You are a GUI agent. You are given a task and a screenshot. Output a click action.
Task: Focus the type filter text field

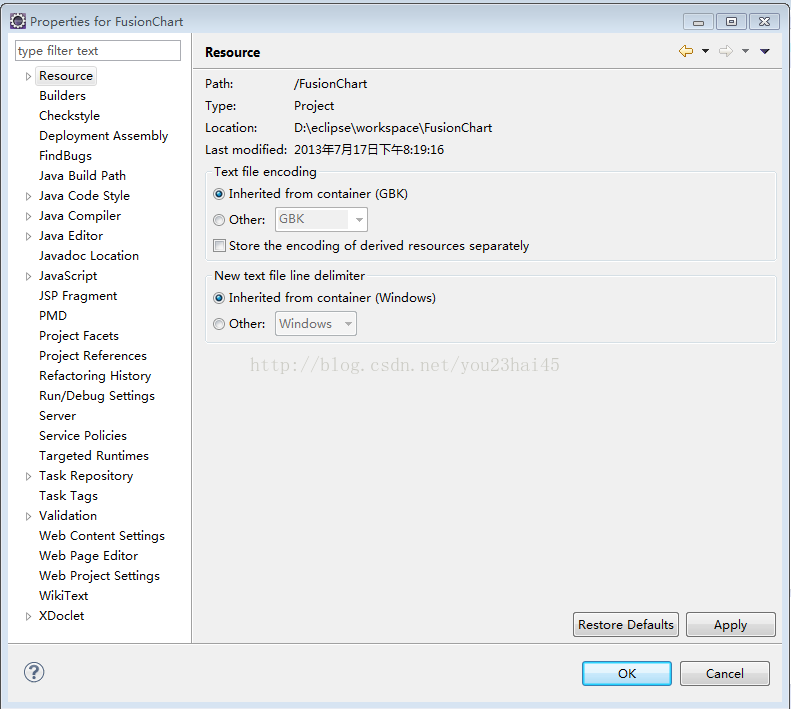click(98, 51)
